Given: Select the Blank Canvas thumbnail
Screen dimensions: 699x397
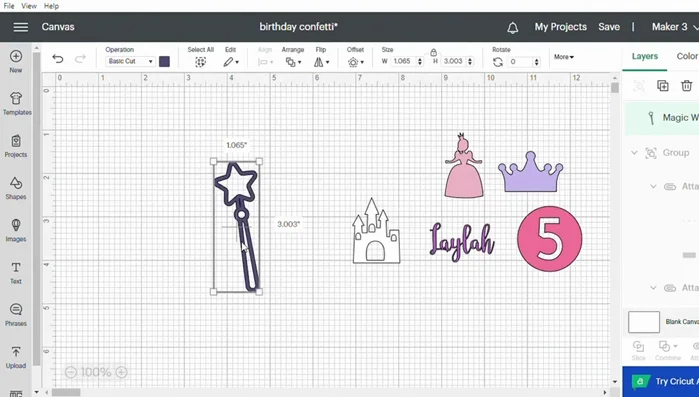Looking at the screenshot, I should tap(644, 322).
